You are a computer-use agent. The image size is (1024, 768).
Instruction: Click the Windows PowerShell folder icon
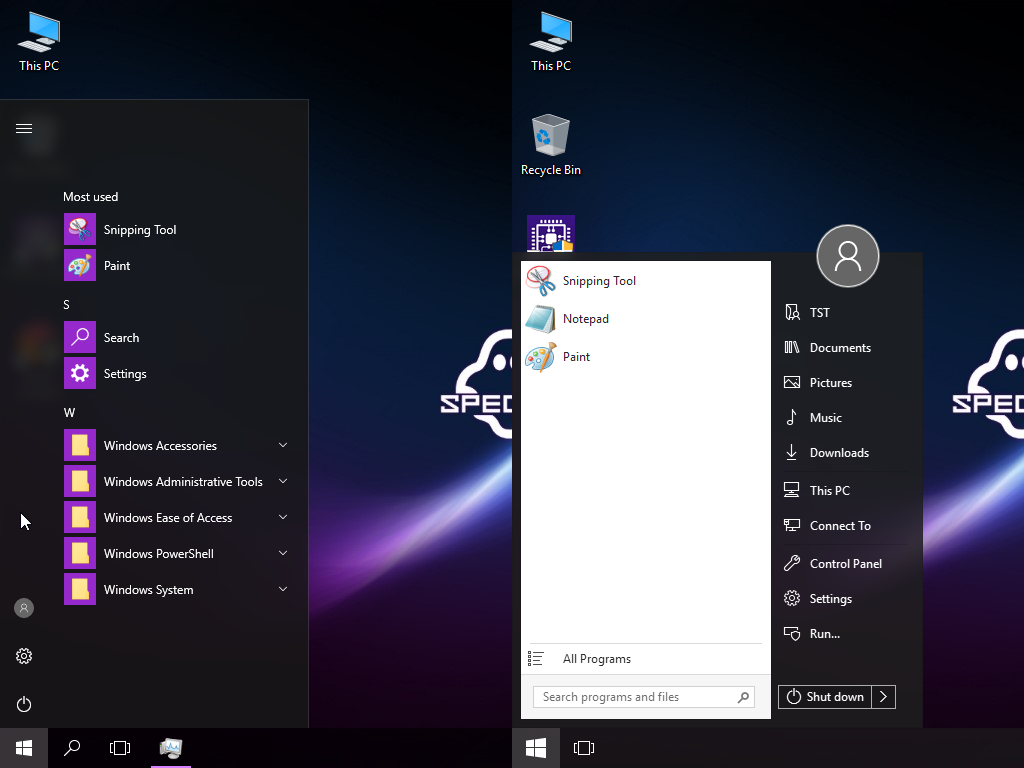pyautogui.click(x=80, y=553)
